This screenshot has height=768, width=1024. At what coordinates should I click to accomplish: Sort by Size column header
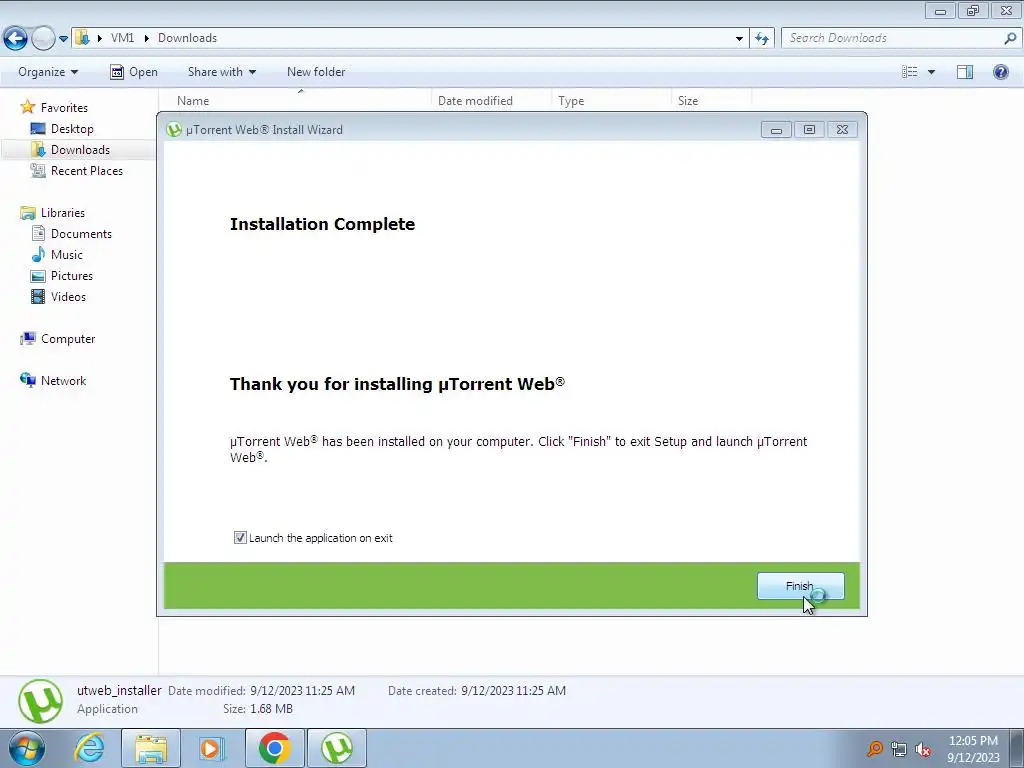point(711,101)
